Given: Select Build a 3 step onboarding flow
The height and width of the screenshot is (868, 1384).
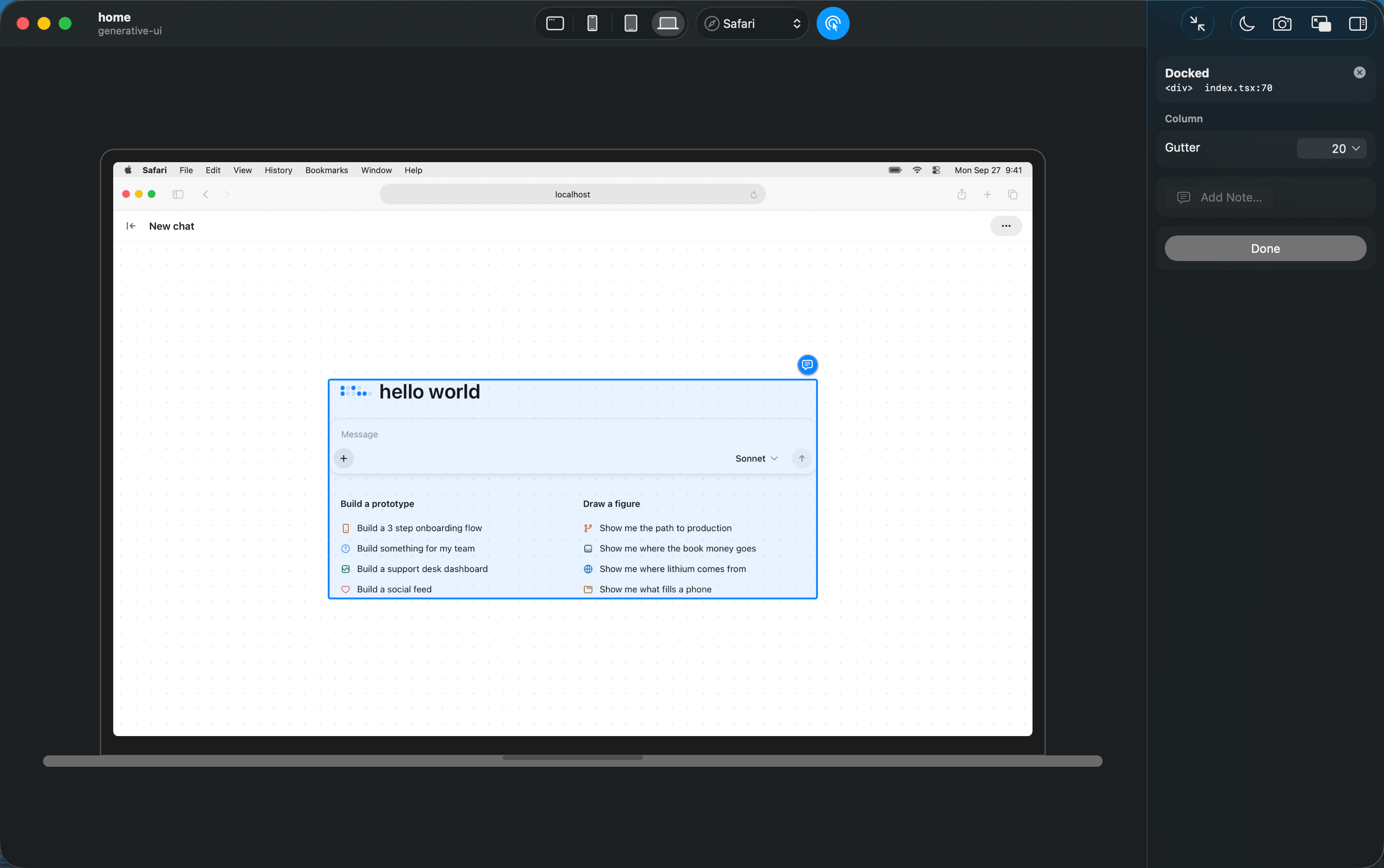Looking at the screenshot, I should 412,528.
